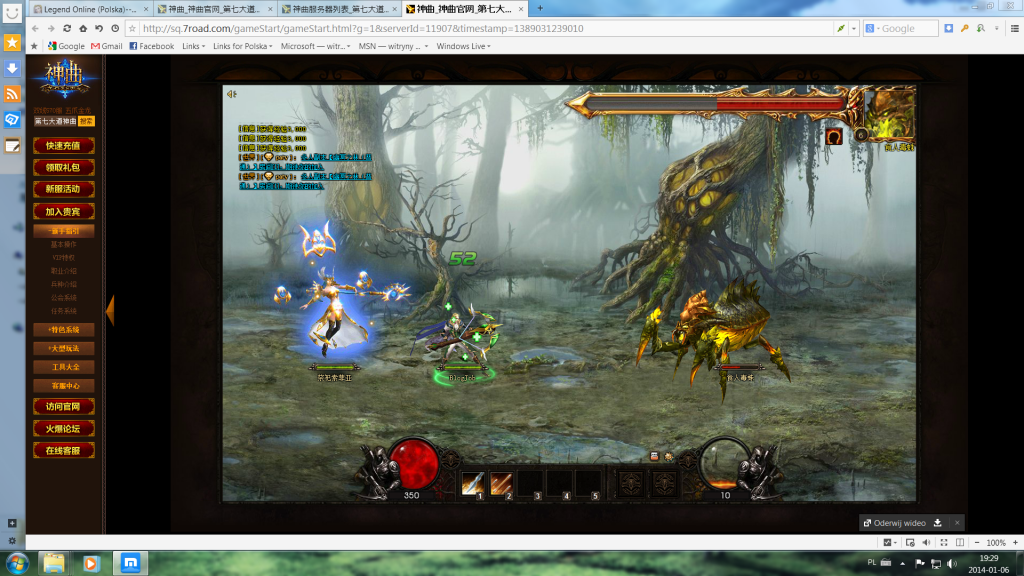Switch to the 神曲服务器列表 tab
Viewport: 1024px width, 576px height.
pyautogui.click(x=338, y=9)
